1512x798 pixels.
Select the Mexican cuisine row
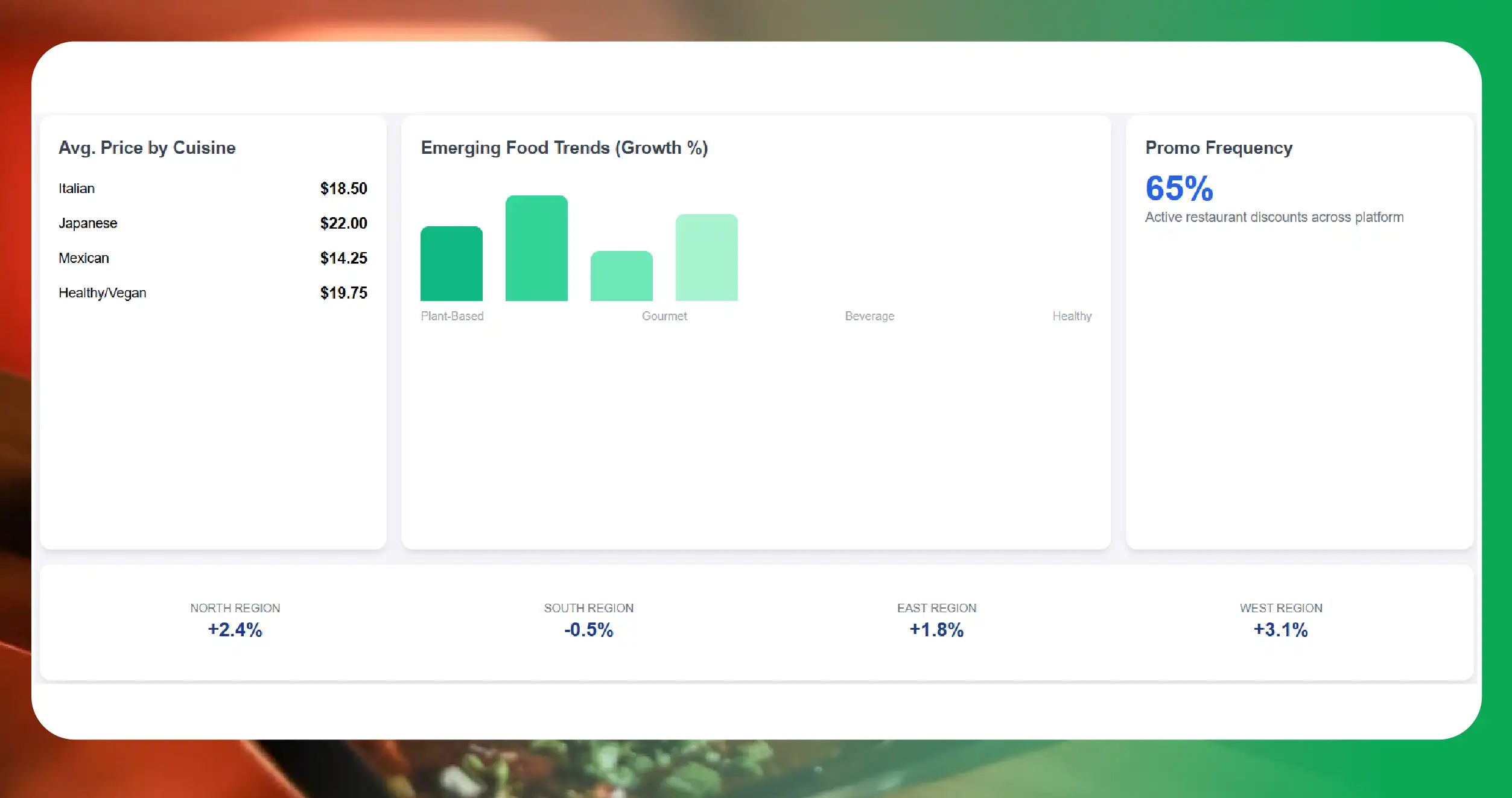point(212,258)
